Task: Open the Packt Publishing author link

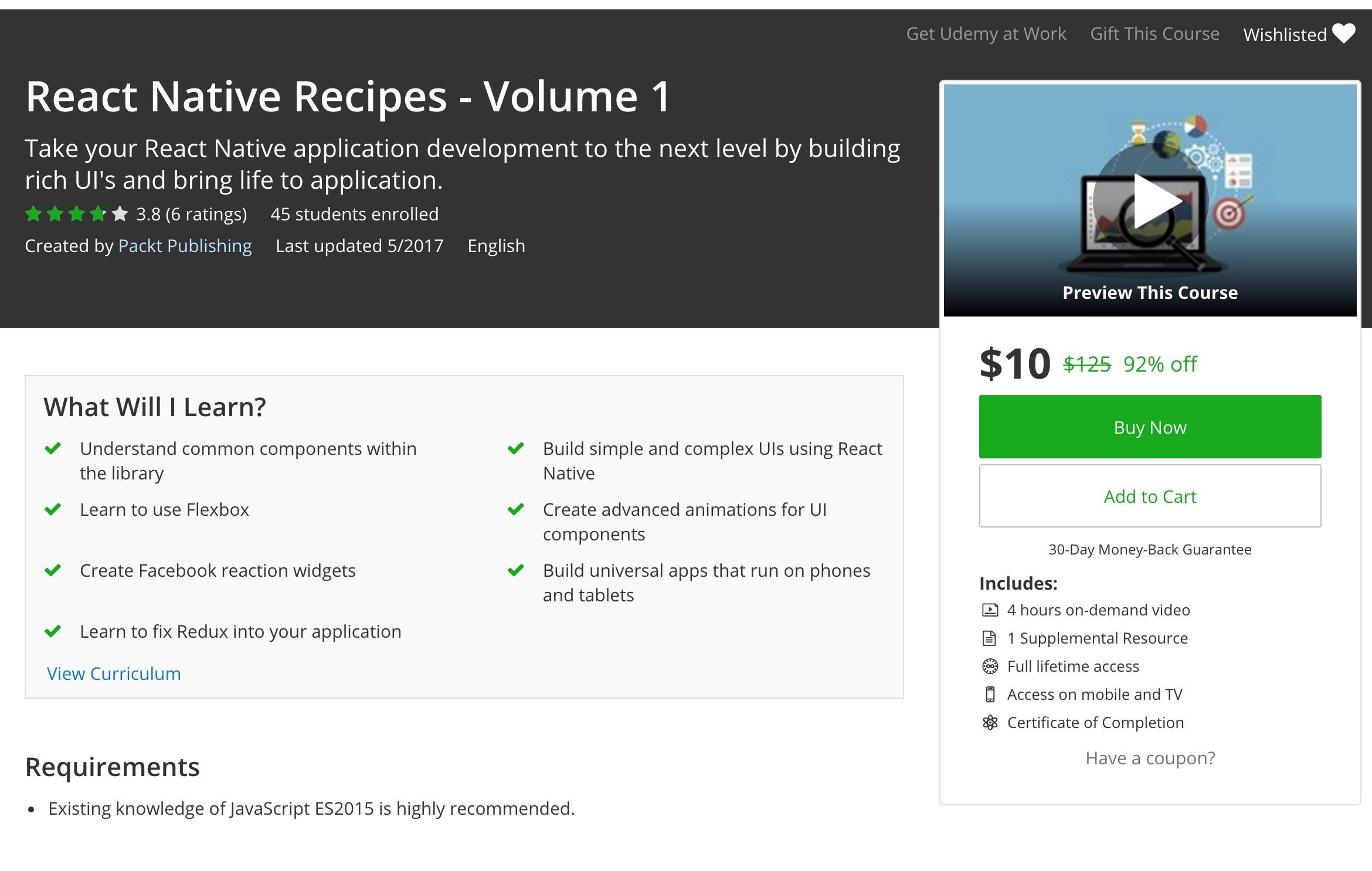Action: point(185,246)
